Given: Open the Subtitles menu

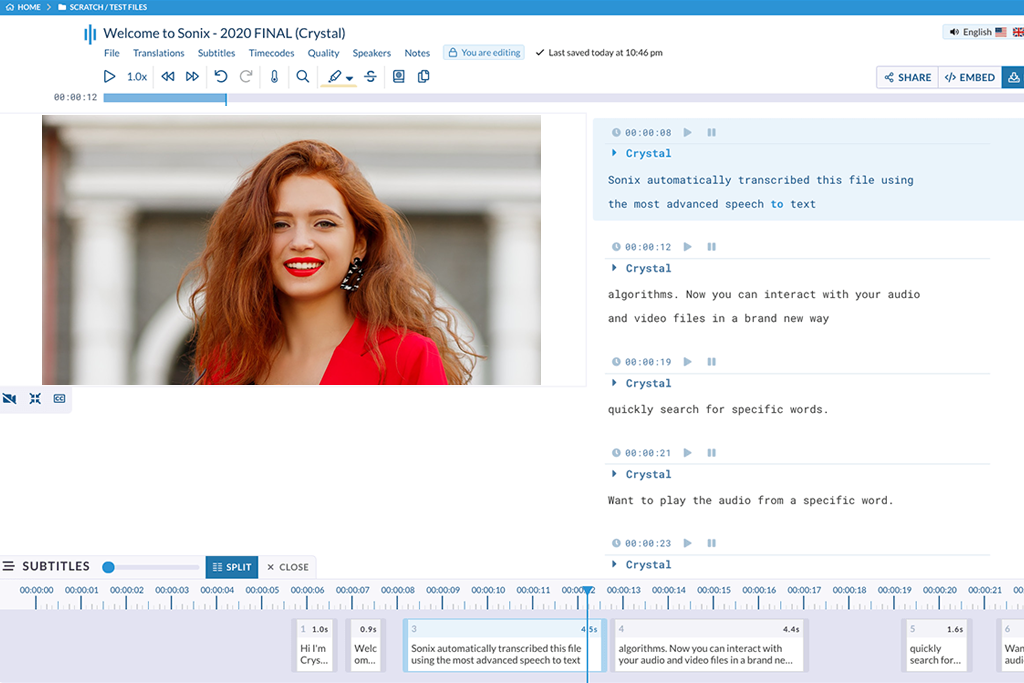Looking at the screenshot, I should pyautogui.click(x=216, y=53).
